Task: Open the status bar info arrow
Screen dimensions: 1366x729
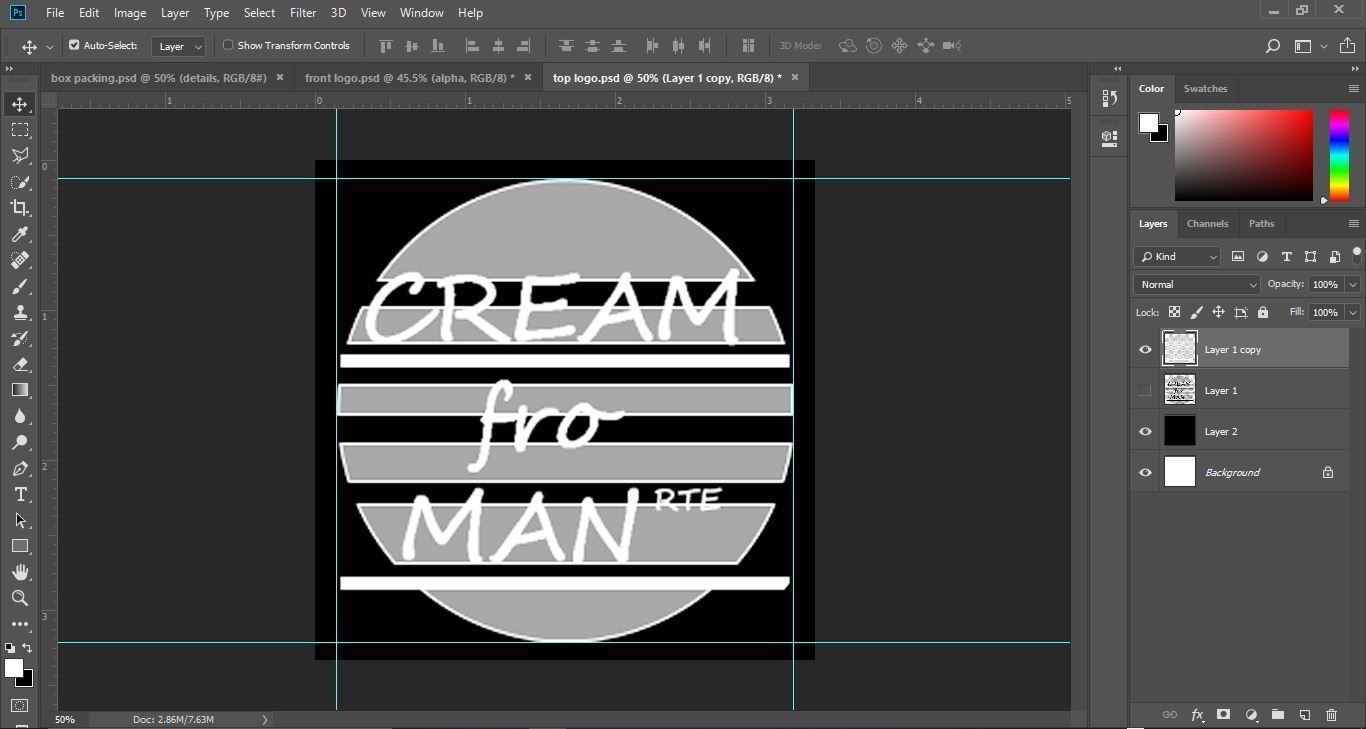Action: pos(265,719)
